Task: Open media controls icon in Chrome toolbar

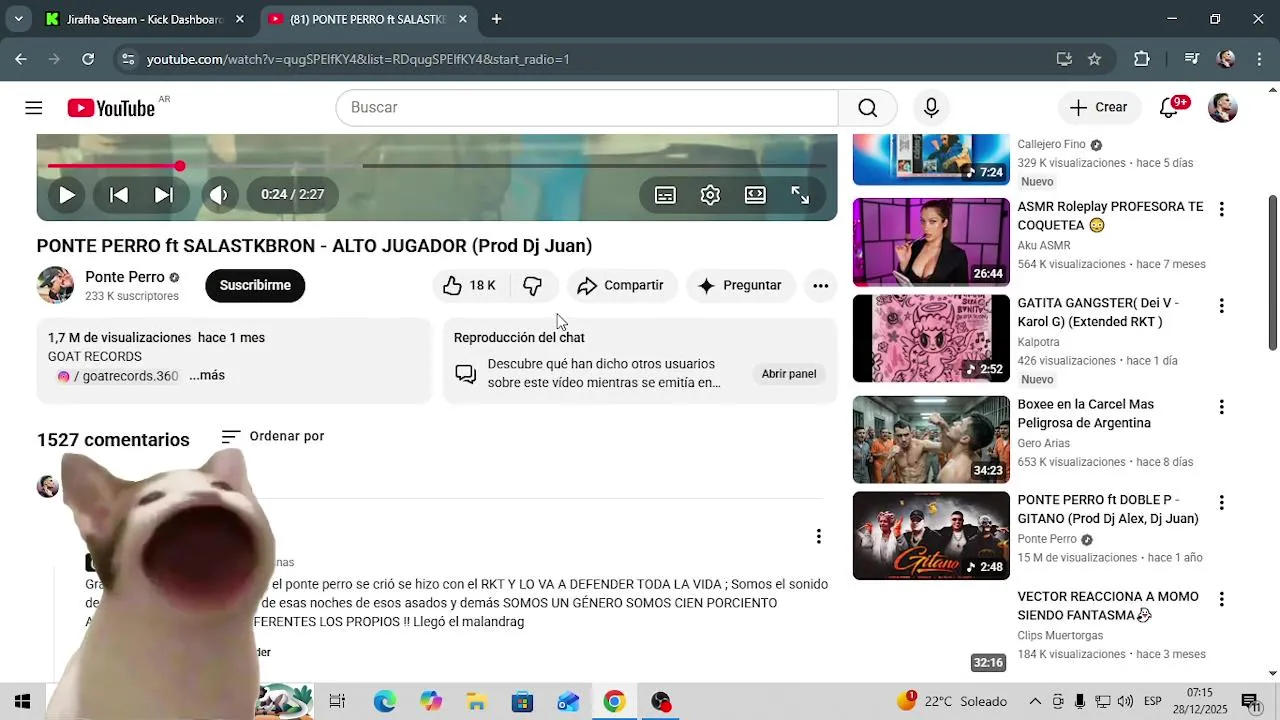Action: 1191,59
